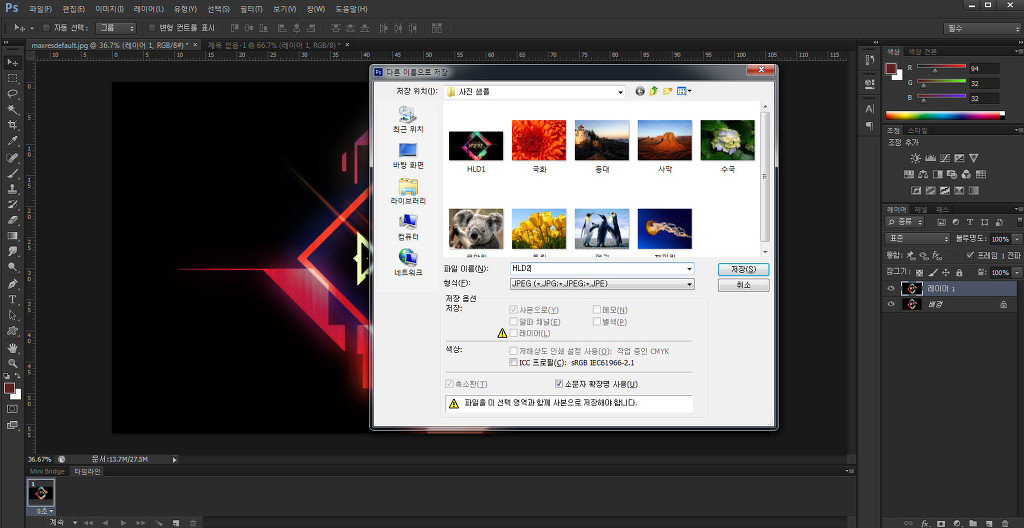This screenshot has height=528, width=1024.
Task: Switch to the 스타일 panel tab
Action: [917, 130]
